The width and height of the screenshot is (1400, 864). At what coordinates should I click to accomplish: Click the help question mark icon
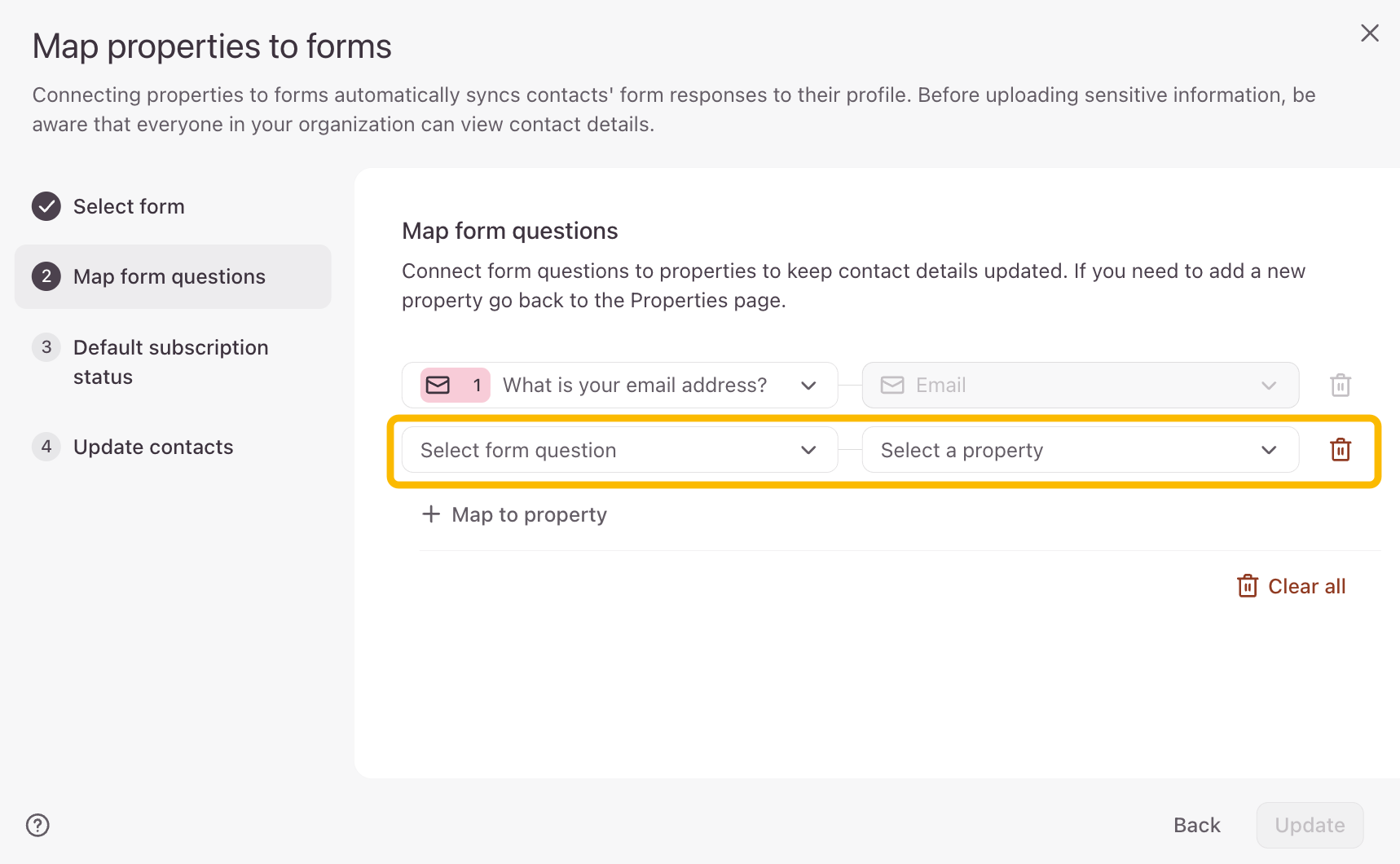point(37,825)
